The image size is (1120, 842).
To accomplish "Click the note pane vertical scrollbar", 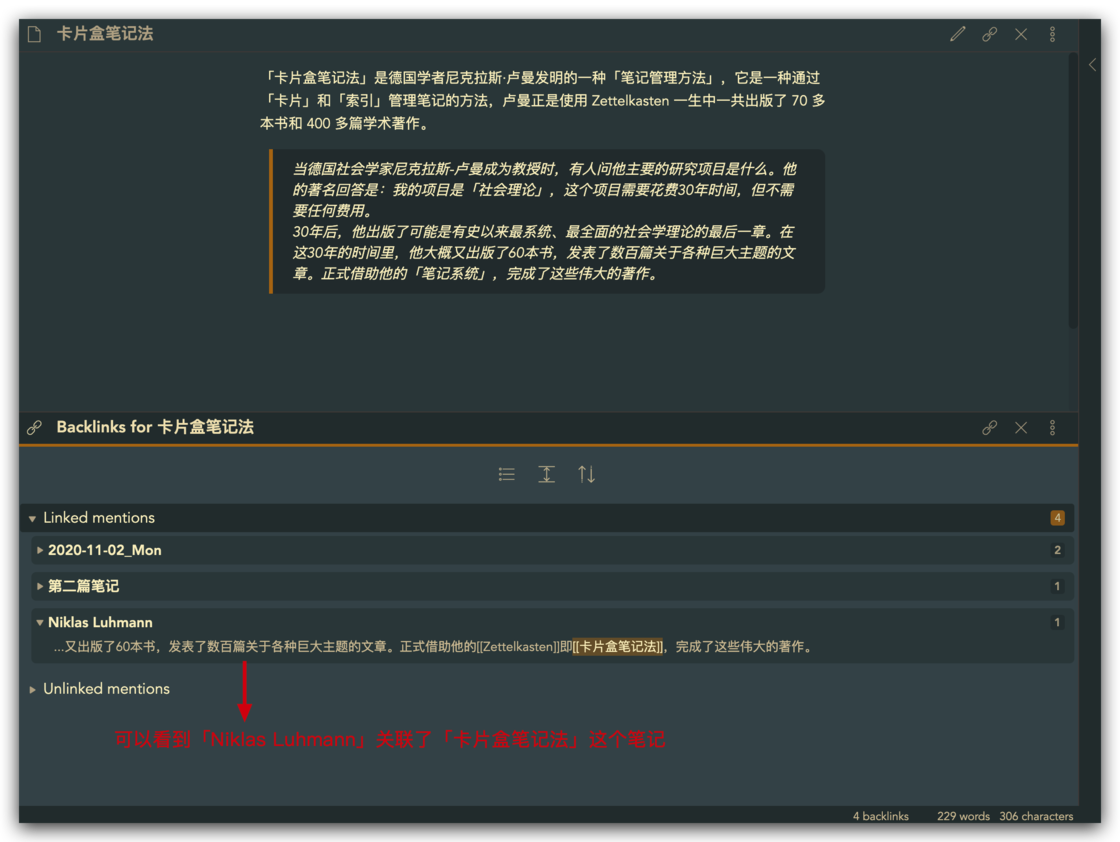I will 1073,191.
